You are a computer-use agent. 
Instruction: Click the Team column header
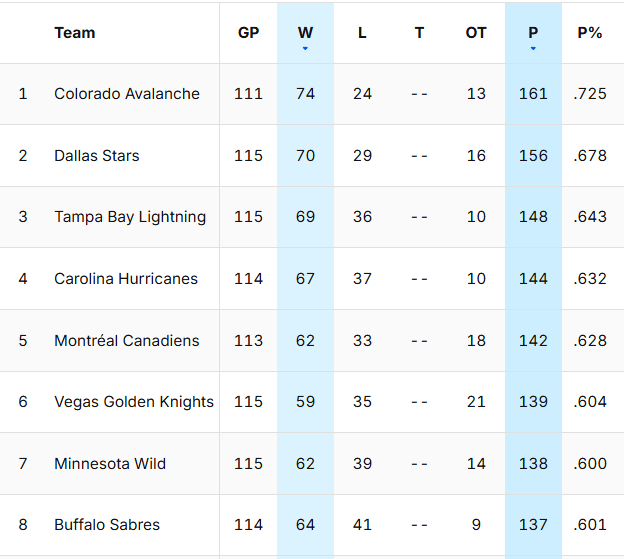click(75, 33)
